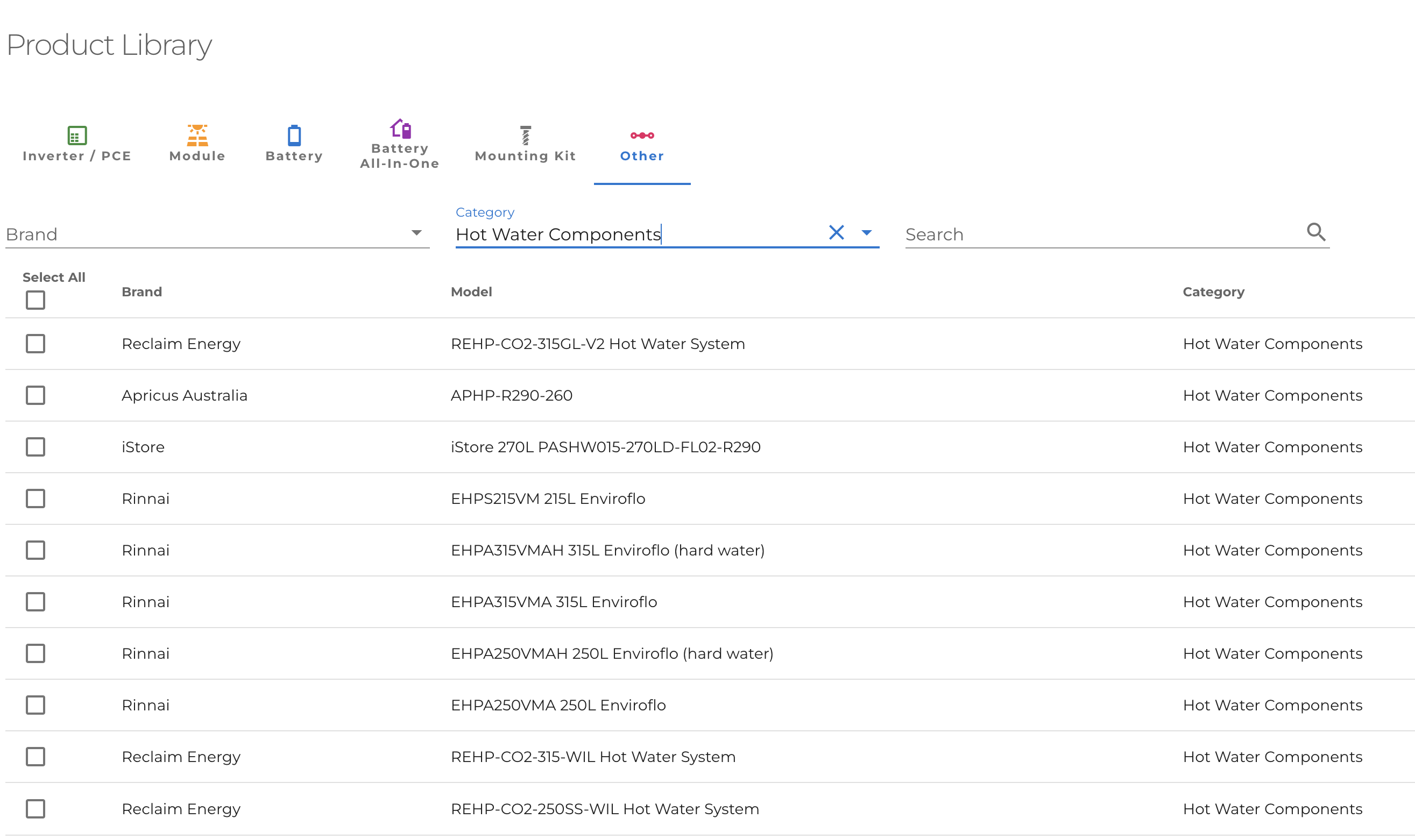
Task: Click model REHP-CO2-315-WIL Hot Water System
Action: click(x=593, y=757)
